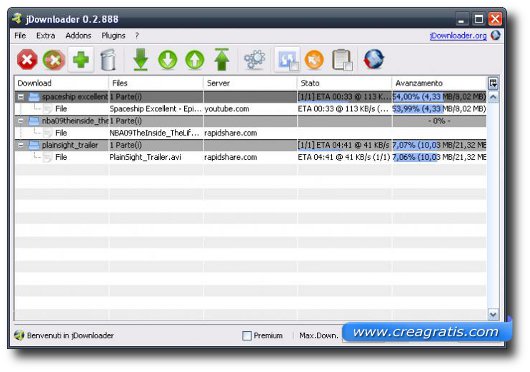Click the orange circular arrow icon
The image size is (530, 372).
point(314,60)
